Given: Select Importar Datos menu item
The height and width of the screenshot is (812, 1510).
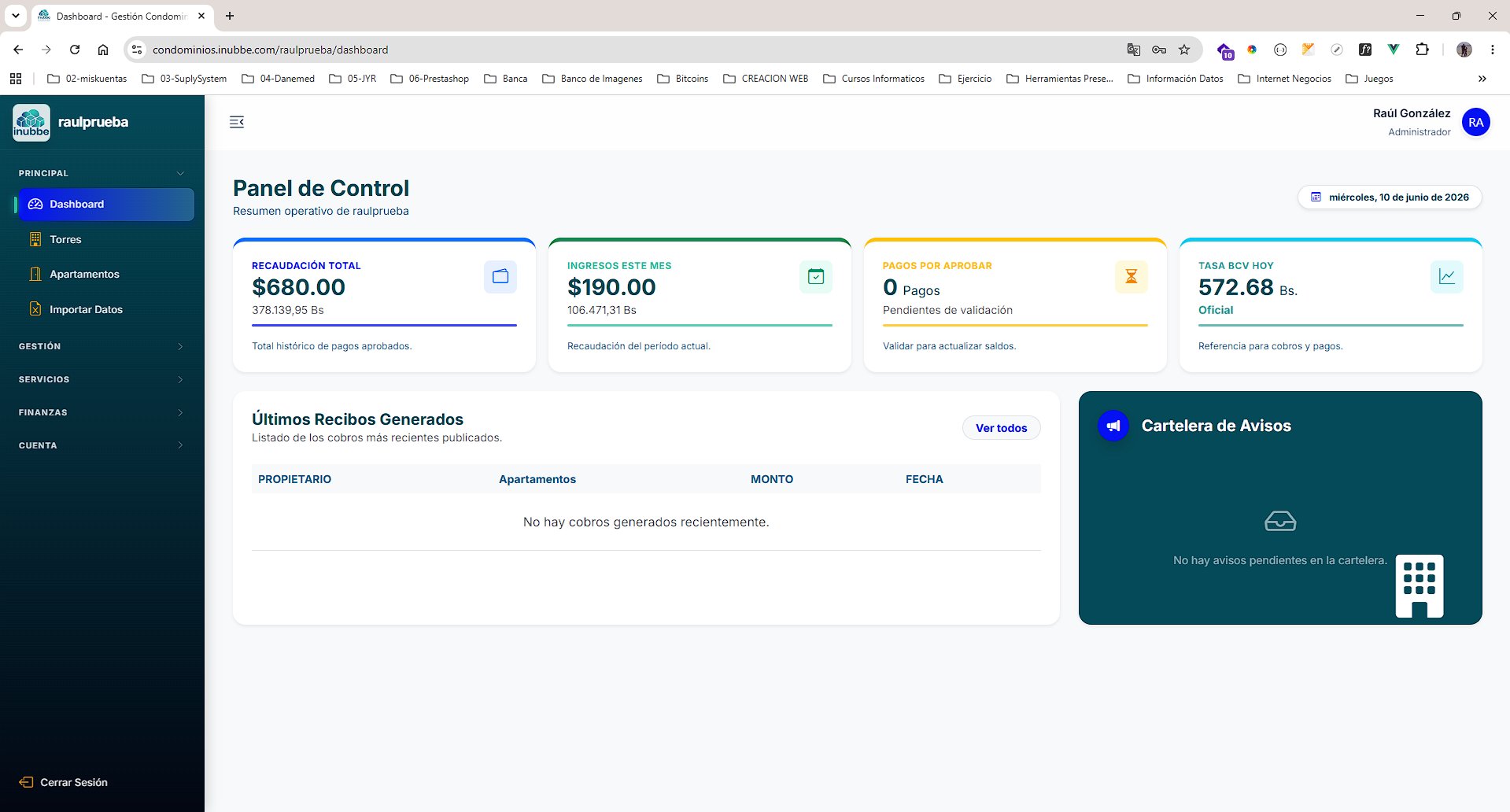Looking at the screenshot, I should click(x=106, y=309).
